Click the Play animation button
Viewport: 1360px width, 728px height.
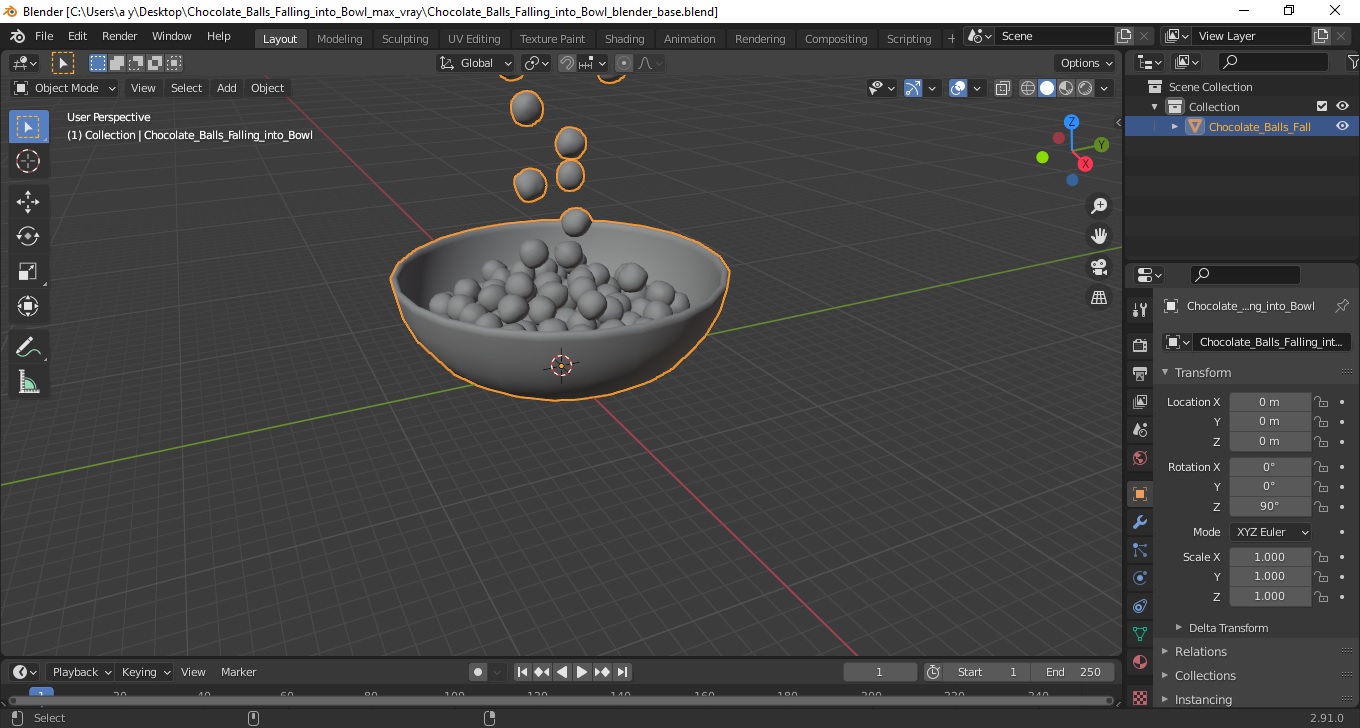coord(582,672)
